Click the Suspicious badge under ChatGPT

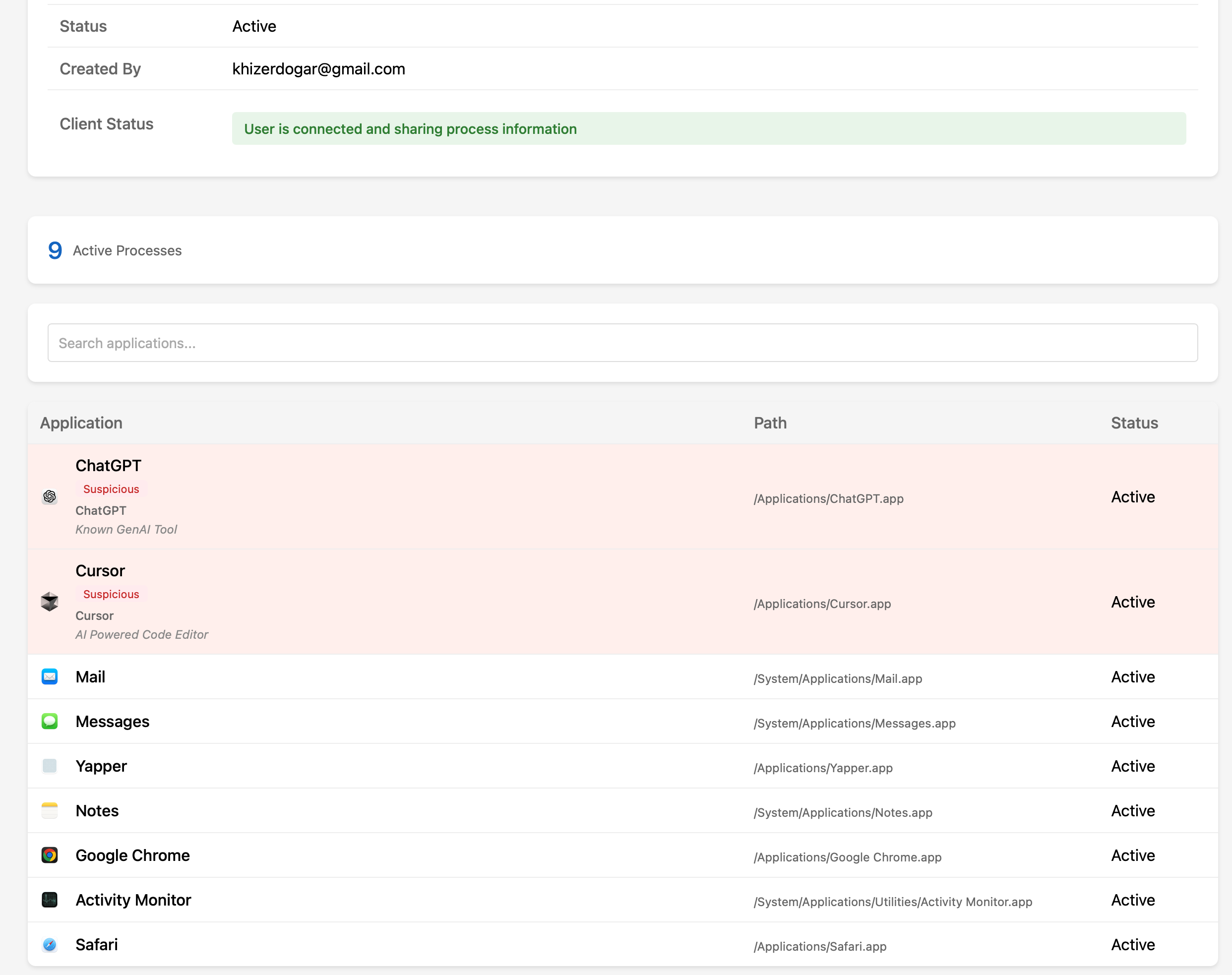111,489
